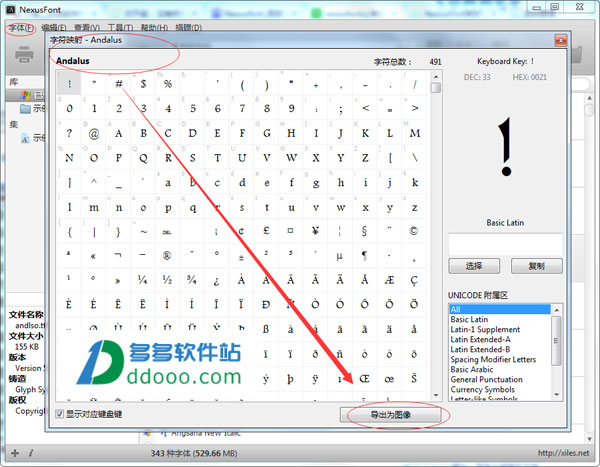
Task: Select the pilcrow ¶ glyph
Action: pyautogui.click(x=364, y=255)
